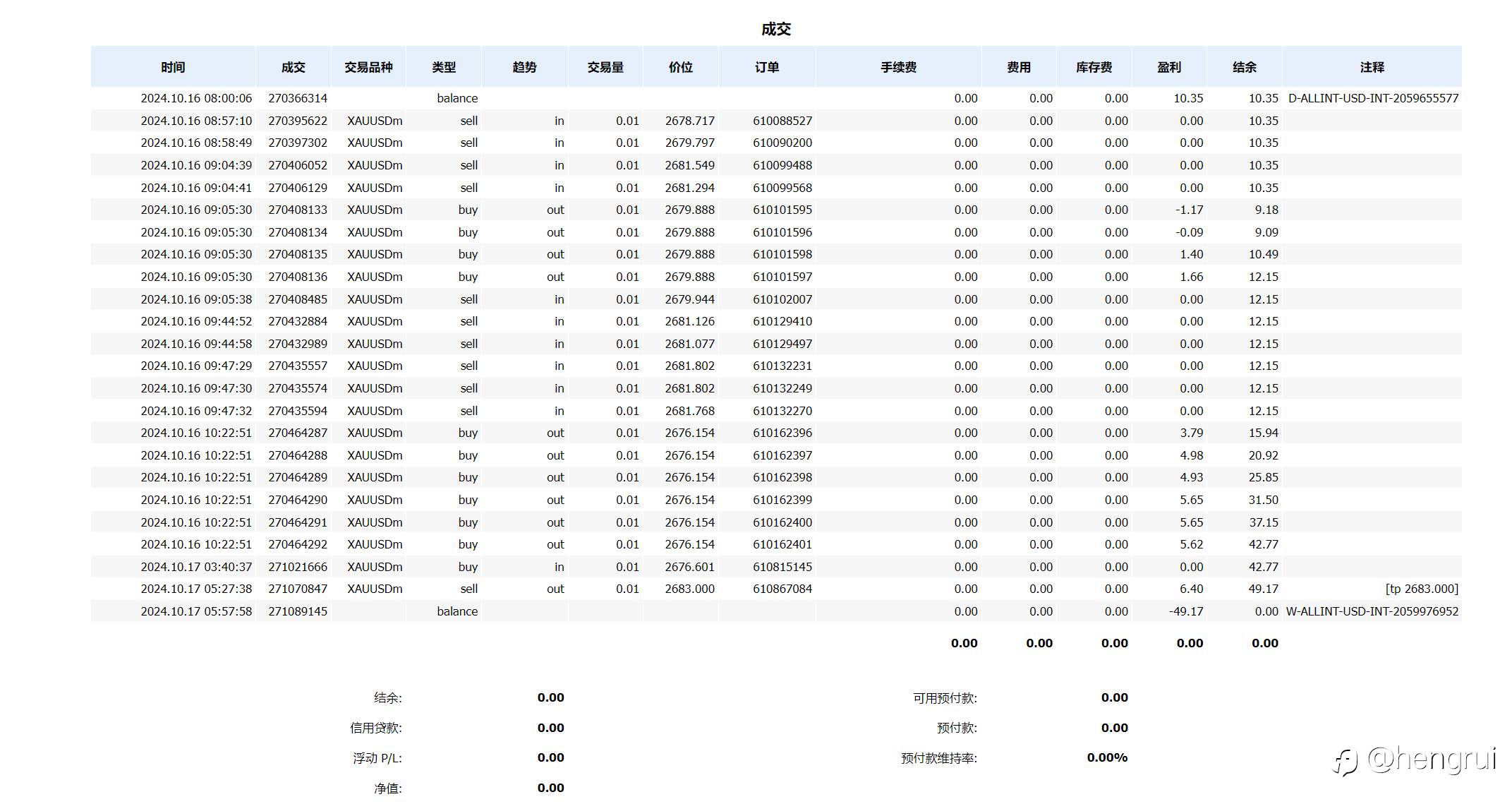Click the 交易品种 column header
Viewport: 1512px width, 804px height.
368,67
